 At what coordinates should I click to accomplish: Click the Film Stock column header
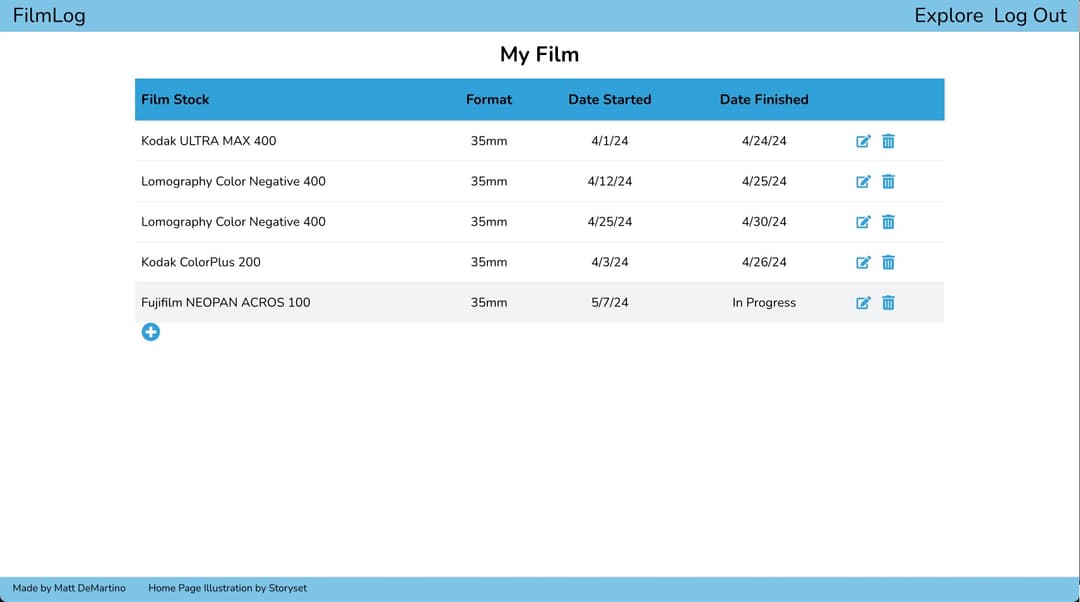coord(175,99)
